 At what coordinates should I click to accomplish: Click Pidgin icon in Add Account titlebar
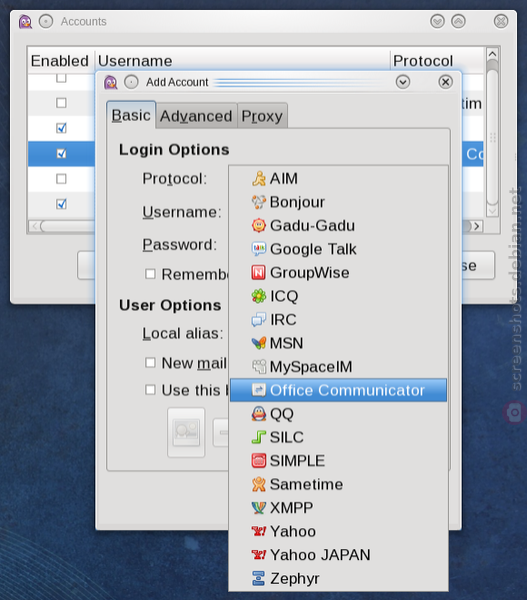pyautogui.click(x=111, y=82)
